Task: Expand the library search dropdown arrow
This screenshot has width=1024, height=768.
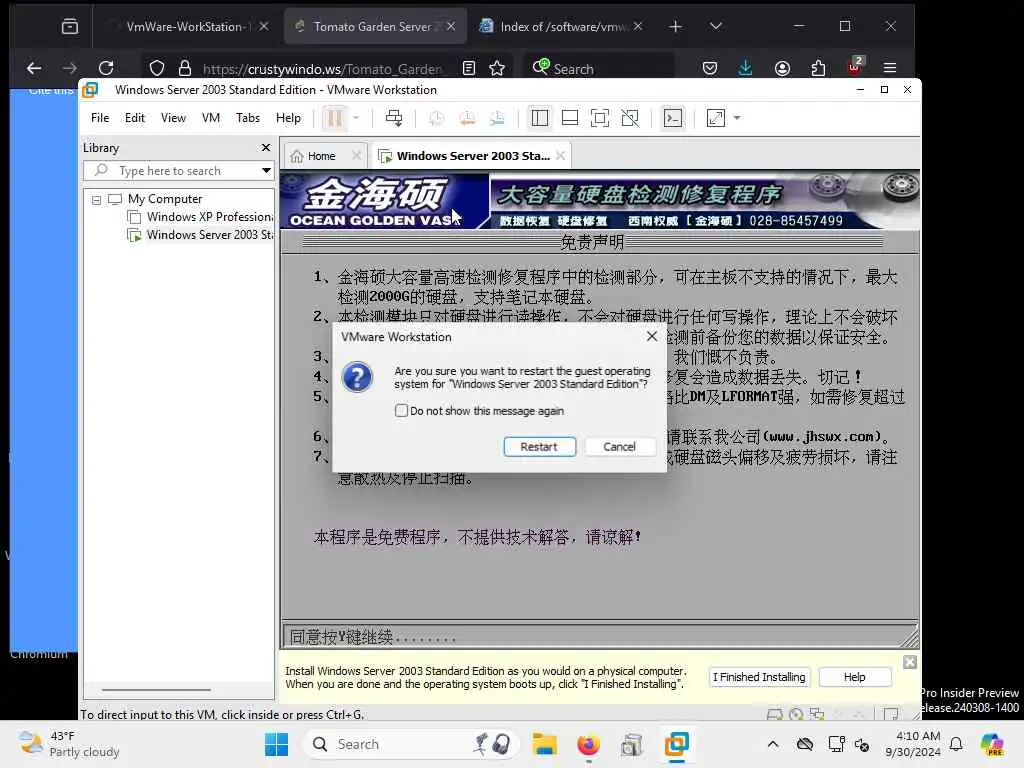Action: [x=266, y=170]
